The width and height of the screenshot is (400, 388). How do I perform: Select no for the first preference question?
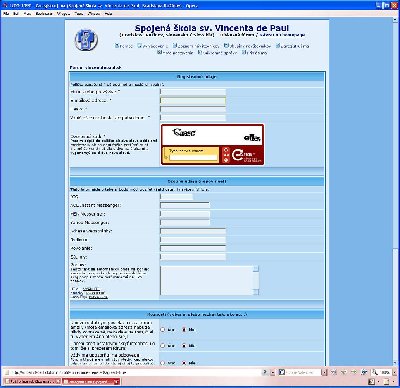pos(184,330)
